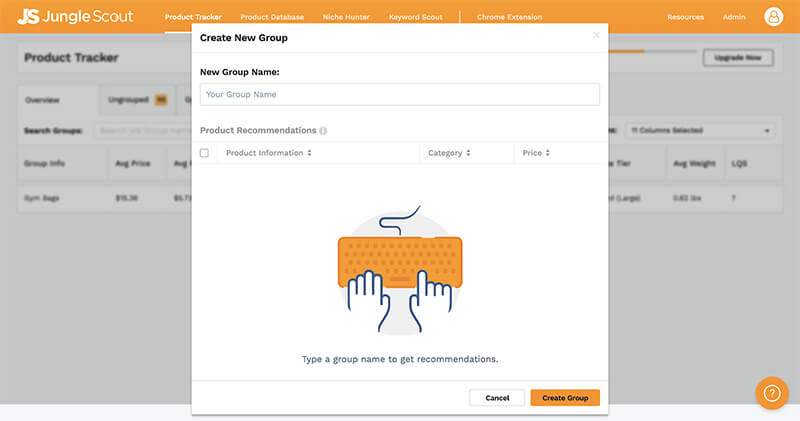Image resolution: width=800 pixels, height=421 pixels.
Task: Close the Create New Group dialog with X
Action: tap(596, 35)
